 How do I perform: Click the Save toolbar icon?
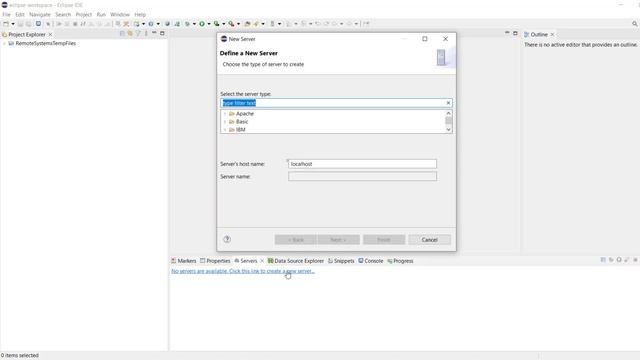coord(20,24)
